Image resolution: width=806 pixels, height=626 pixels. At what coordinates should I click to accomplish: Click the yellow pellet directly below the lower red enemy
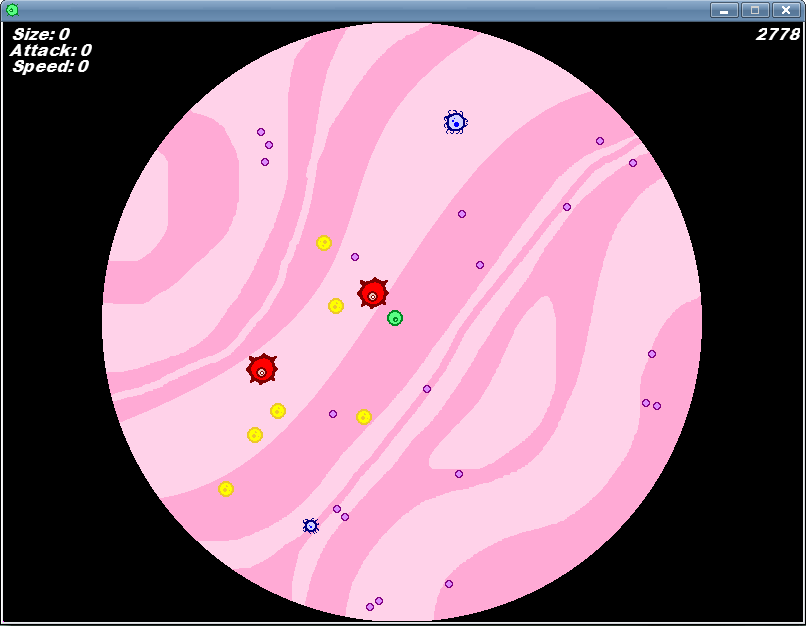point(278,411)
